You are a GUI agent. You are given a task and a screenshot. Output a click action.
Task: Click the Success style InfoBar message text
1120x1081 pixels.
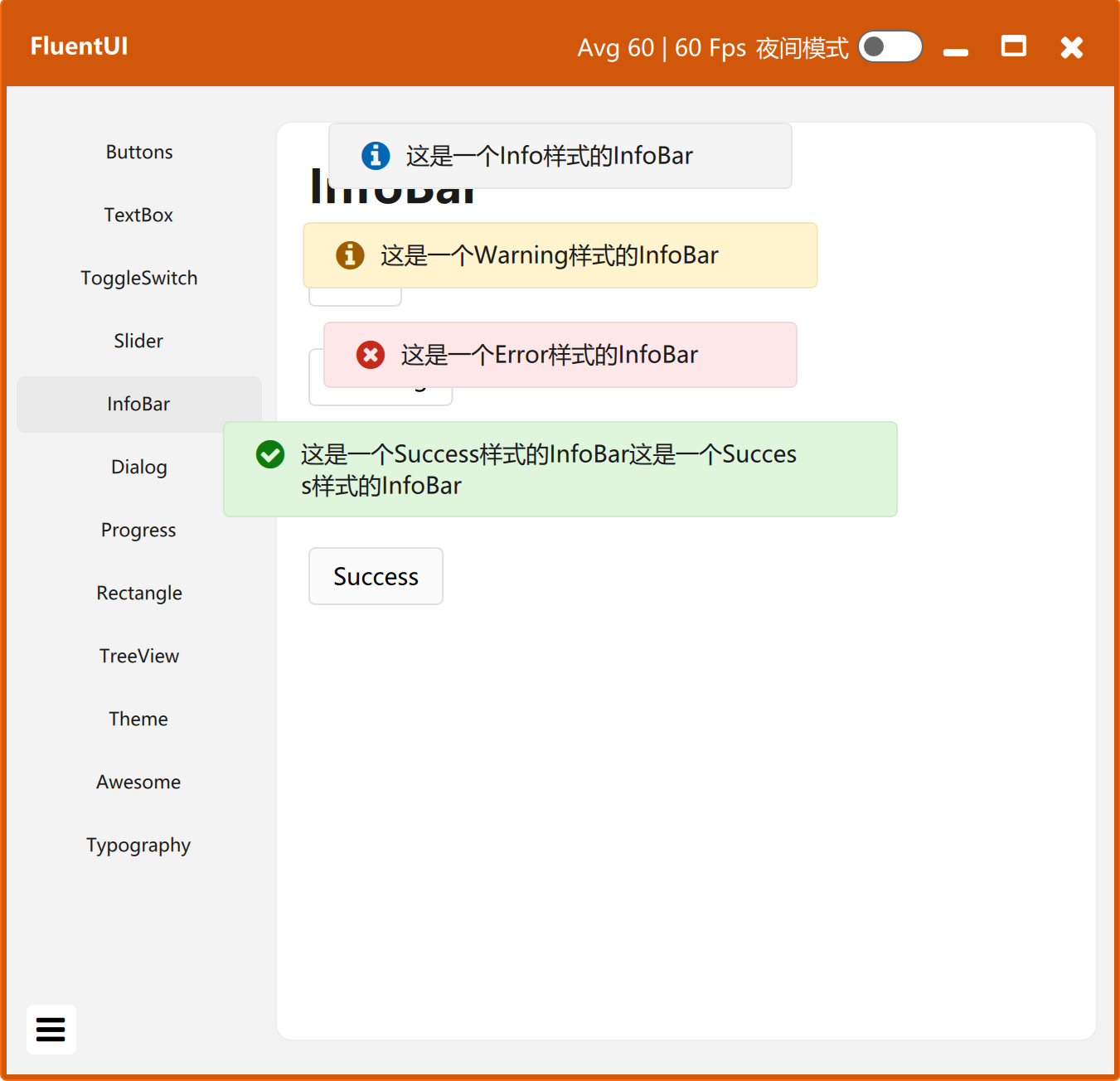[549, 470]
